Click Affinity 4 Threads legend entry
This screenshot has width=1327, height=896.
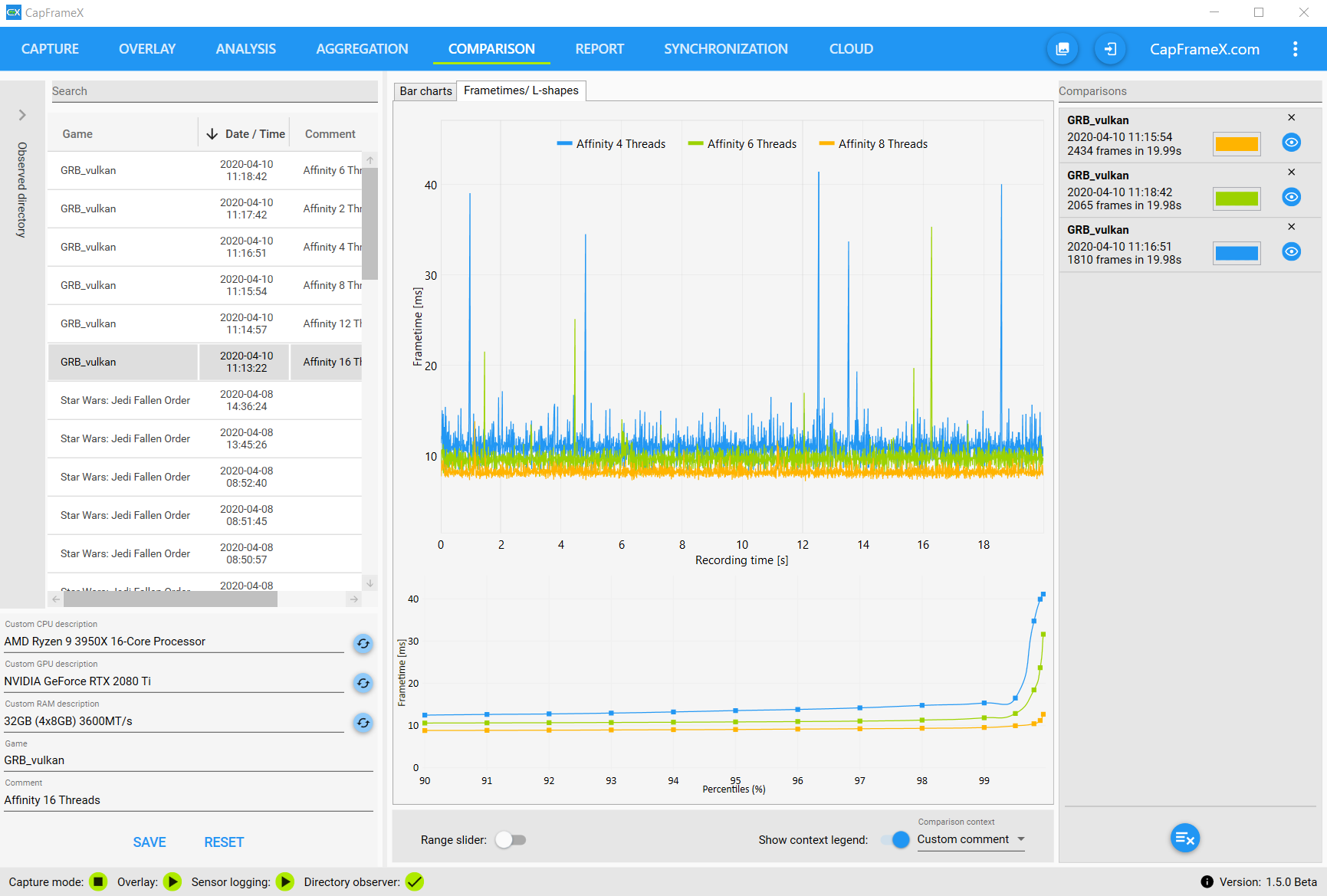pos(611,144)
